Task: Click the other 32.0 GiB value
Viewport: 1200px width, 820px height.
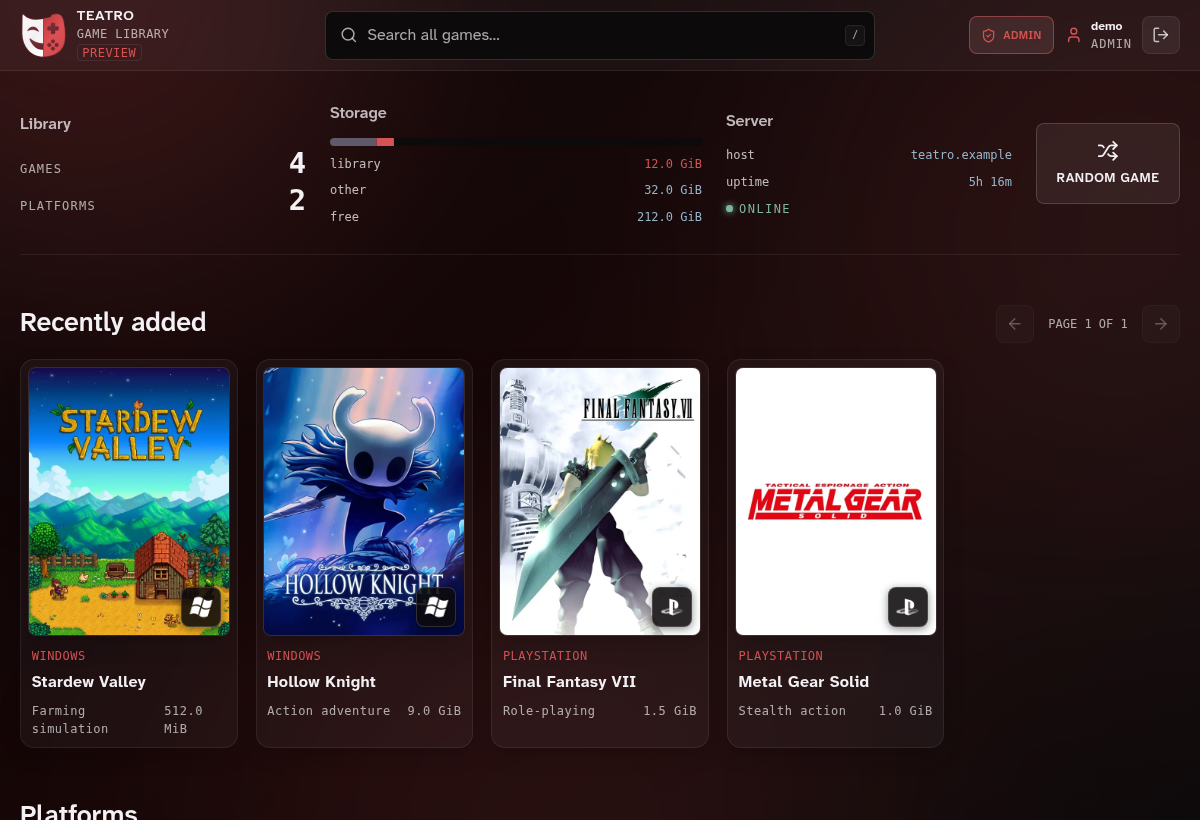Action: pos(673,190)
